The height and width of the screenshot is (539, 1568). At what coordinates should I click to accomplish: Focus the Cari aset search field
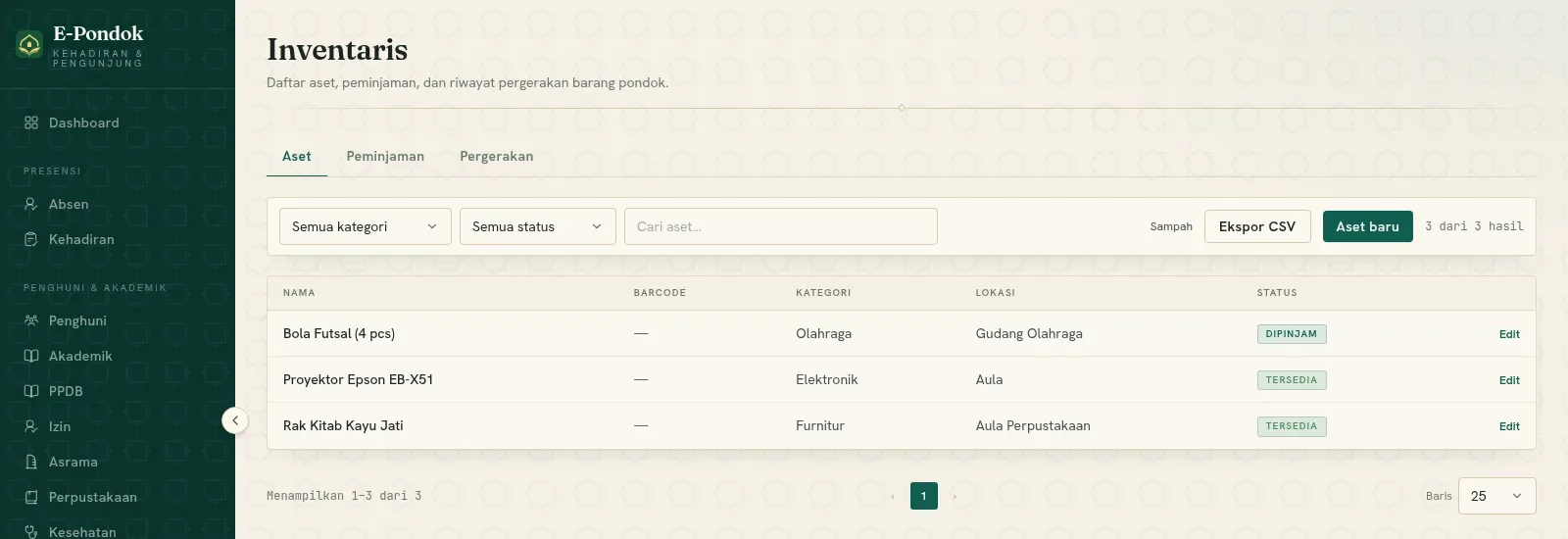click(781, 226)
